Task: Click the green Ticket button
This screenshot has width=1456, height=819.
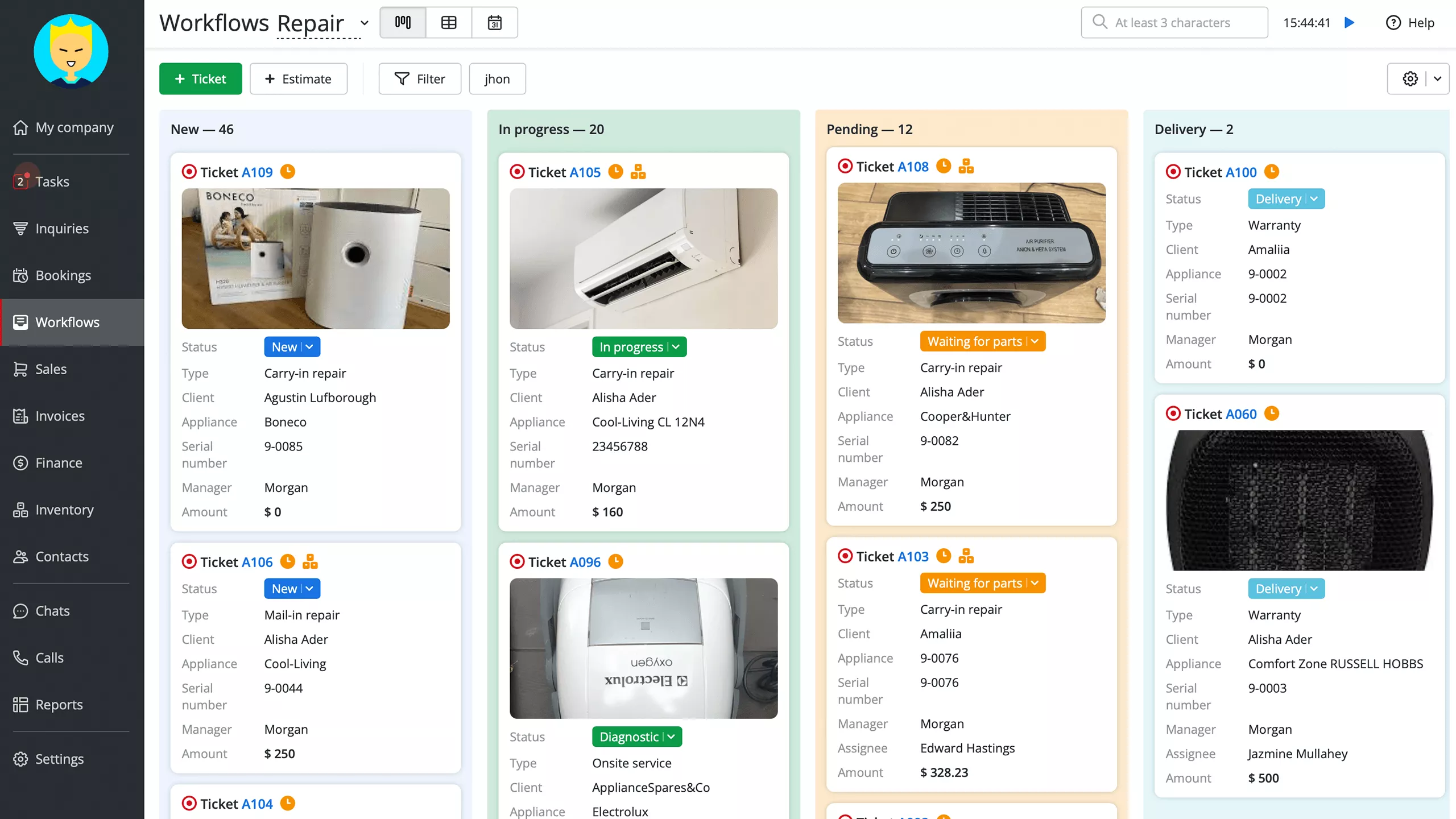Action: tap(200, 78)
